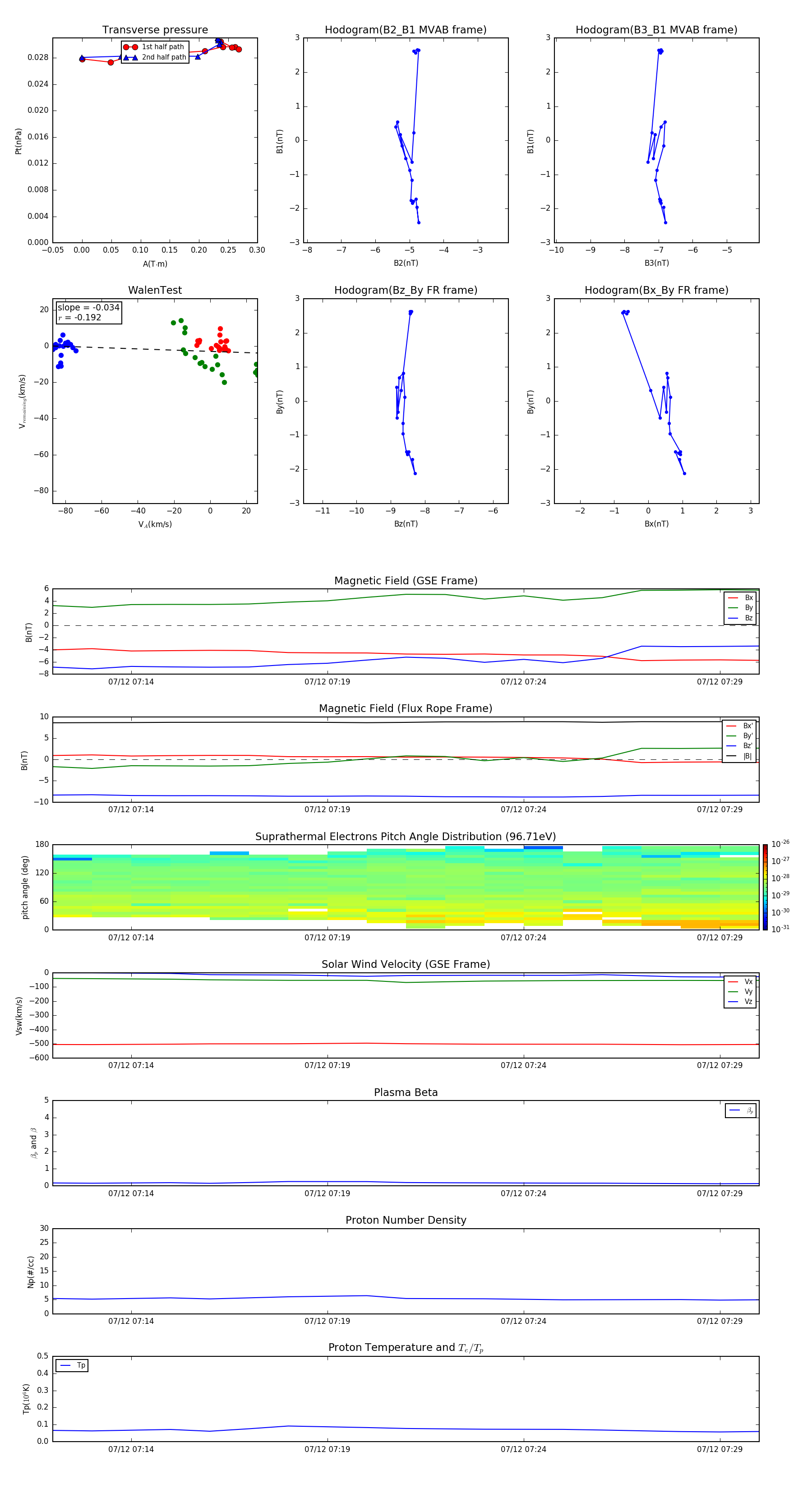Click the '07/12 07:24' tick under Flux Rope plot
812x1489 pixels.
[523, 810]
